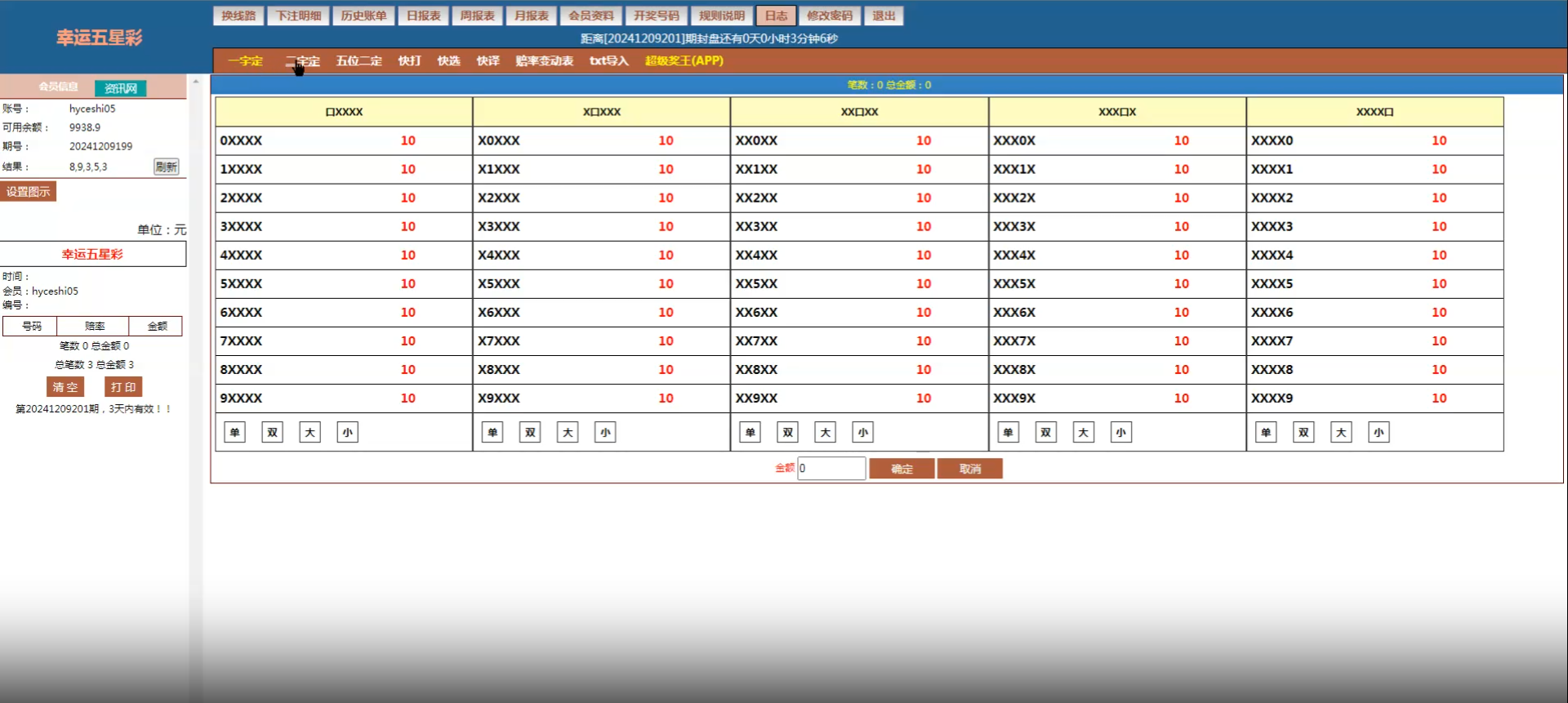This screenshot has width=1568, height=703.
Task: Switch to the 二字定 tab
Action: click(303, 61)
